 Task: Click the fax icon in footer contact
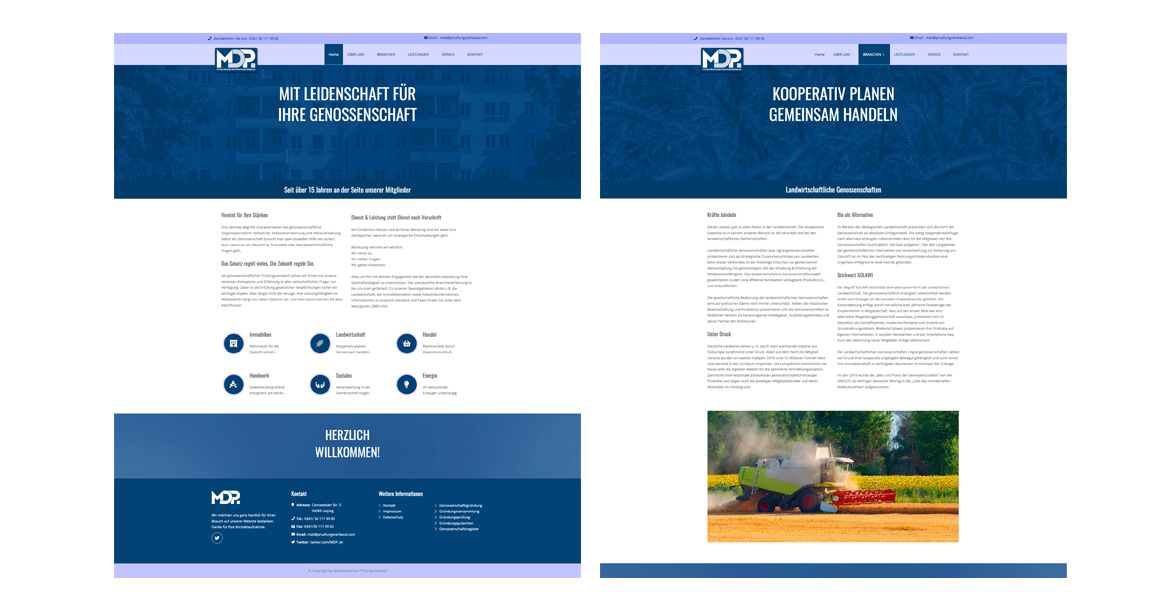(x=292, y=526)
